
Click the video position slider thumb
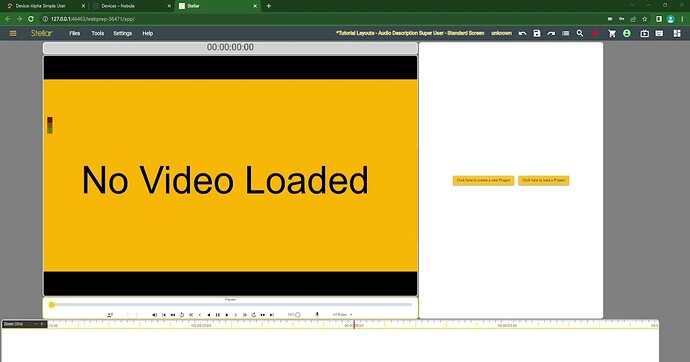pyautogui.click(x=51, y=304)
